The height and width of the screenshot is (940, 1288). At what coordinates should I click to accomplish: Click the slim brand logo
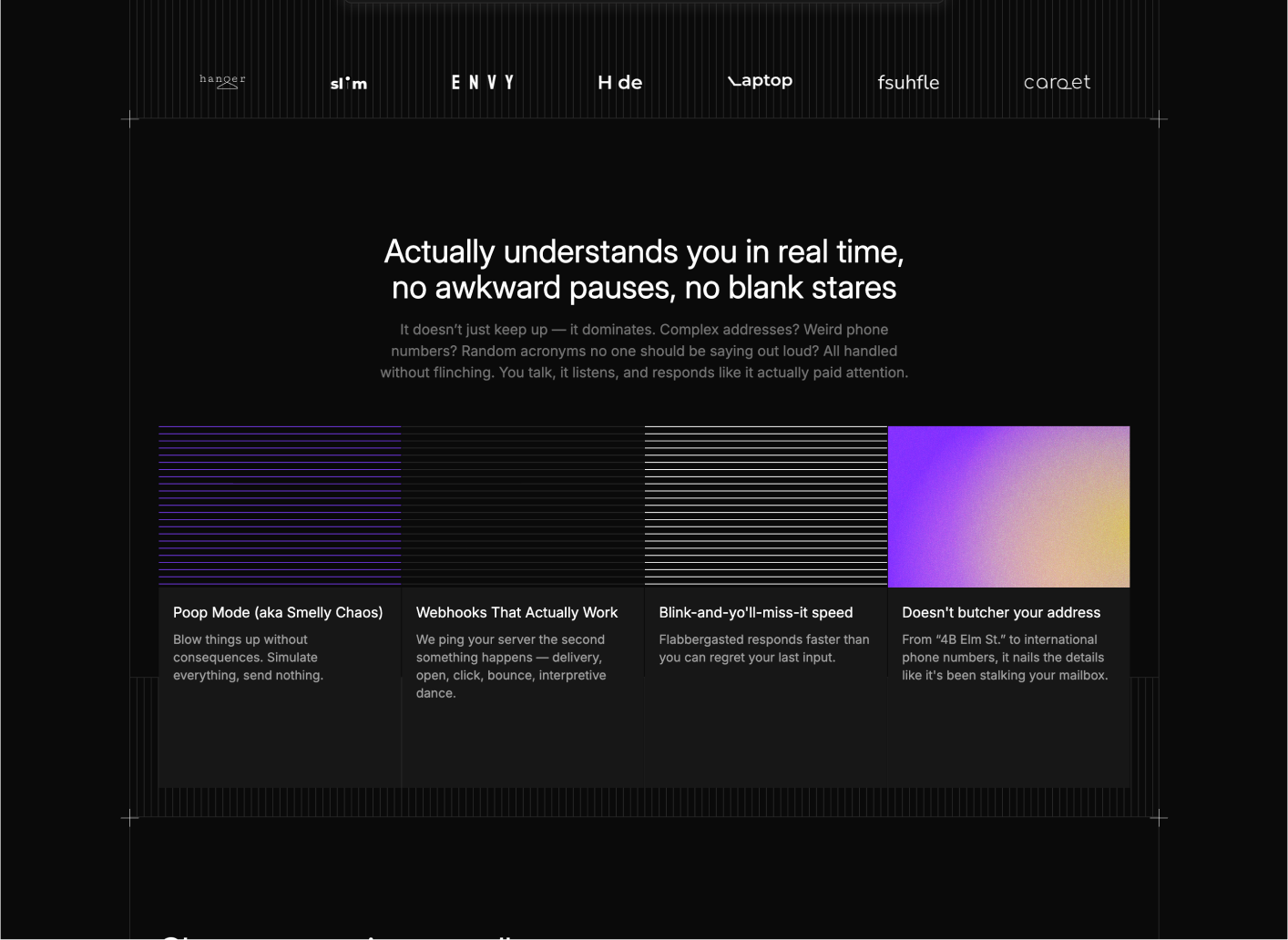point(348,83)
